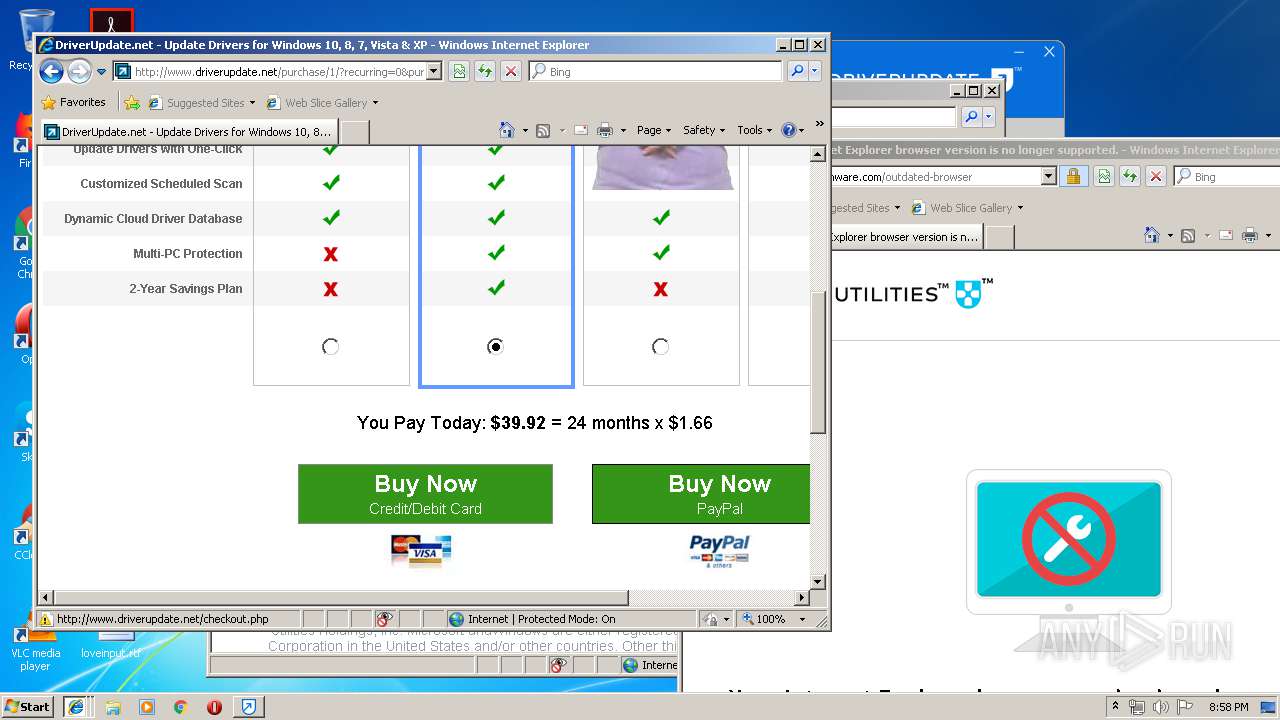Select the highlighted 2-year plan radio button
The image size is (1280, 720).
tap(495, 346)
